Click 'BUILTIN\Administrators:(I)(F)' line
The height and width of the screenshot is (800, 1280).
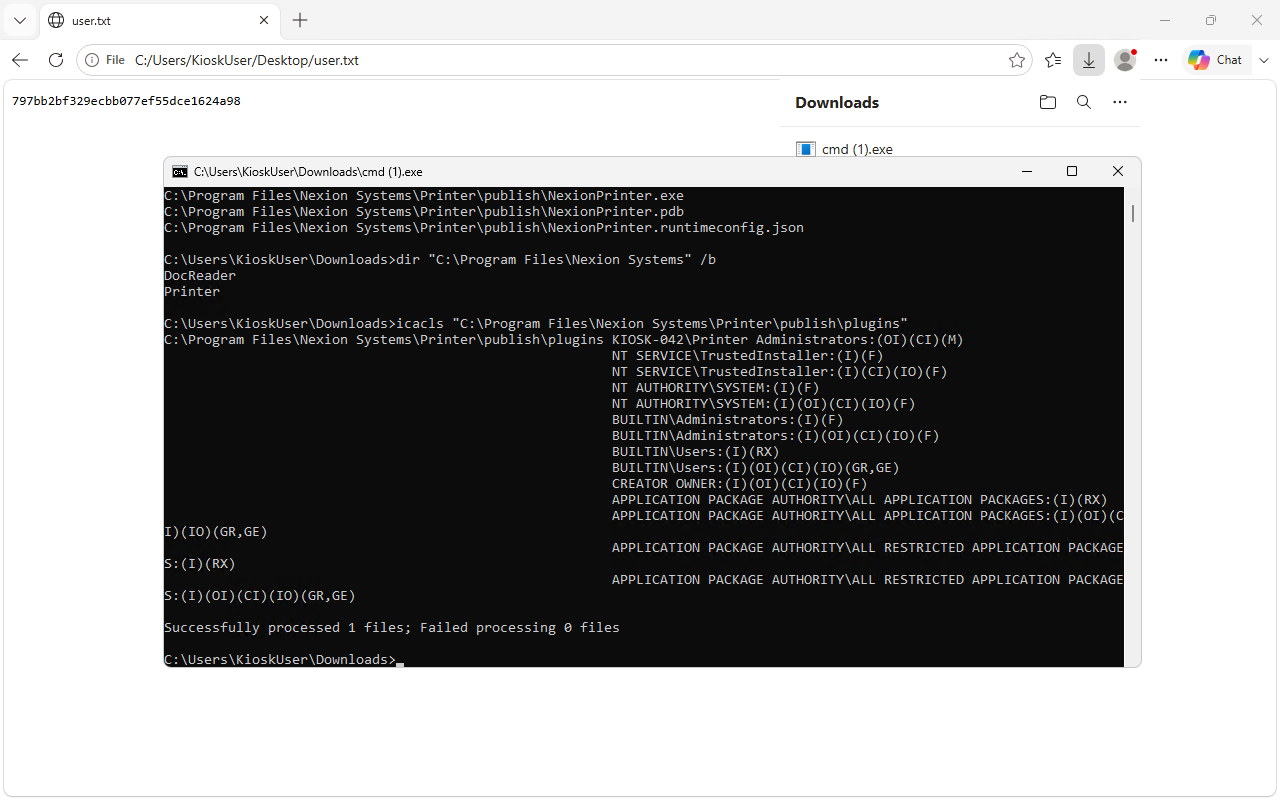coord(728,420)
